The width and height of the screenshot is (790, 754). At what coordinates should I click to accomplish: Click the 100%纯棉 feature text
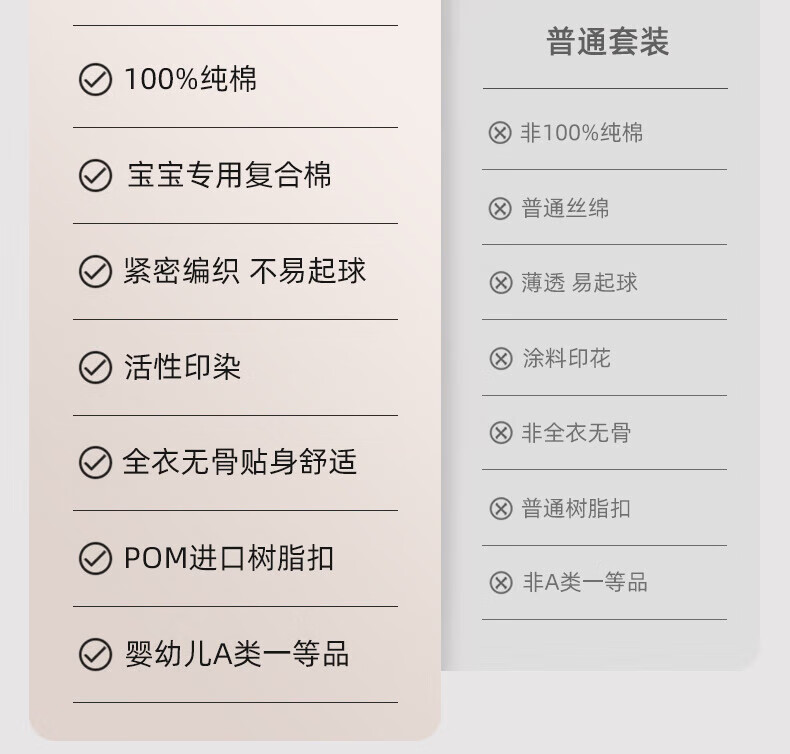pos(190,80)
